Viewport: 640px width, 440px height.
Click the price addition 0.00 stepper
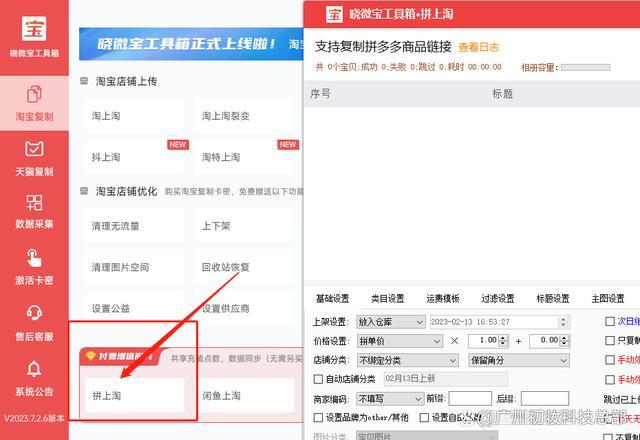tap(564, 341)
